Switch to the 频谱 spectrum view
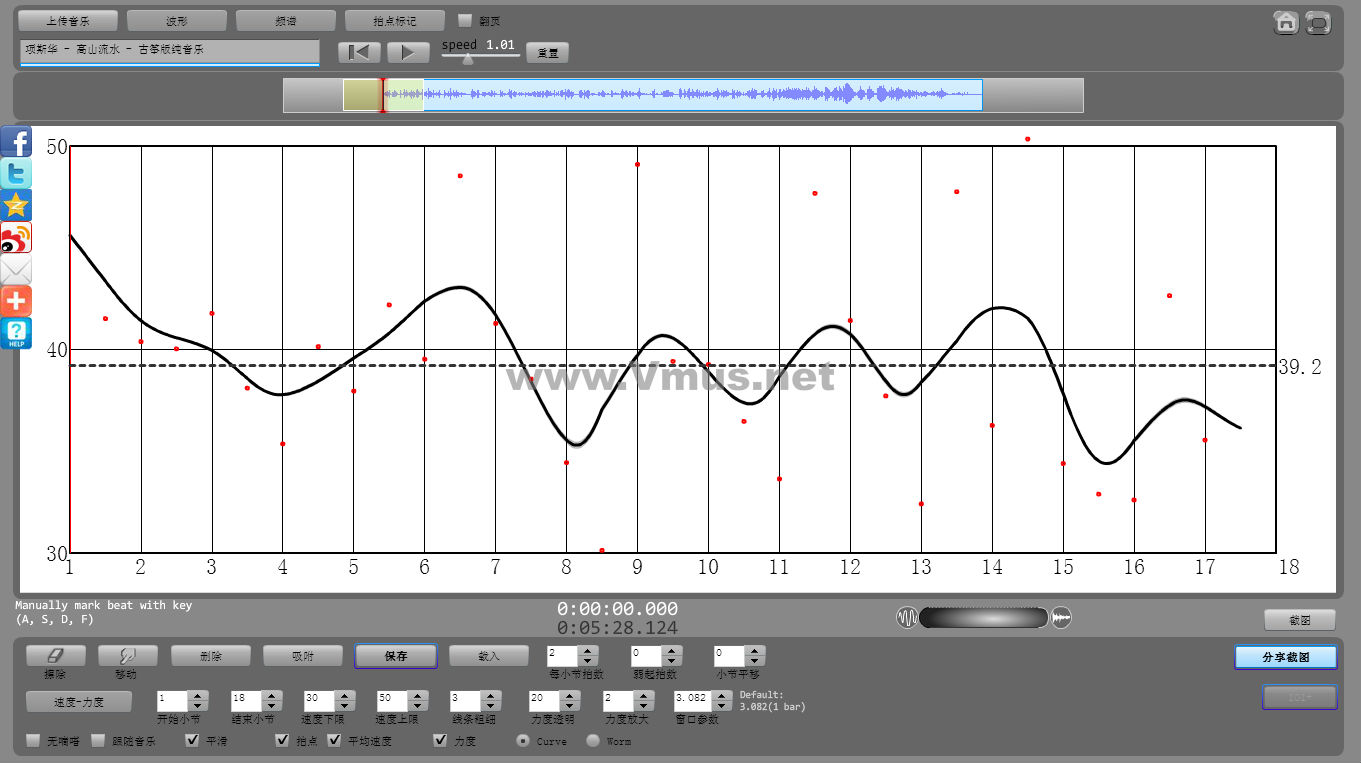Viewport: 1361px width, 763px height. coord(286,20)
